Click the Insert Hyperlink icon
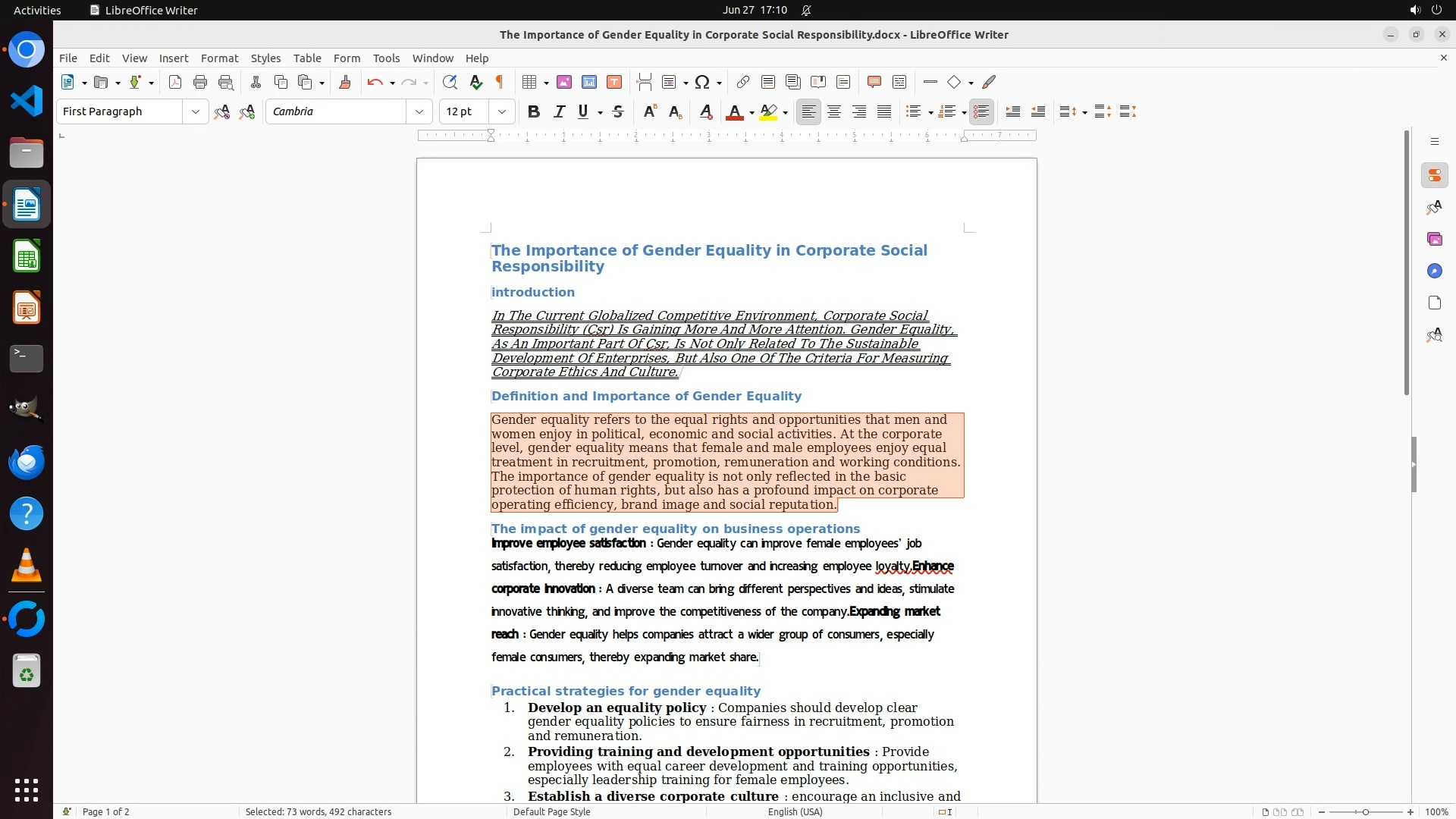1456x819 pixels. click(x=743, y=82)
